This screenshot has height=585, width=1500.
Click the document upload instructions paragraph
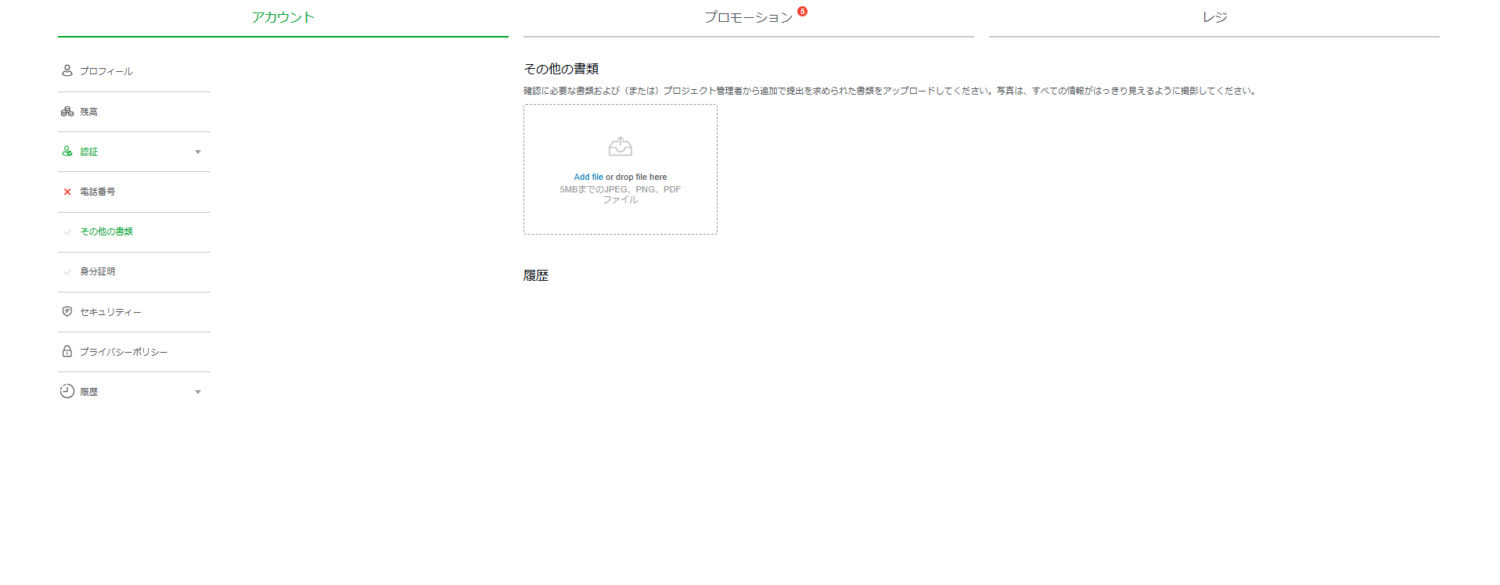(x=889, y=91)
